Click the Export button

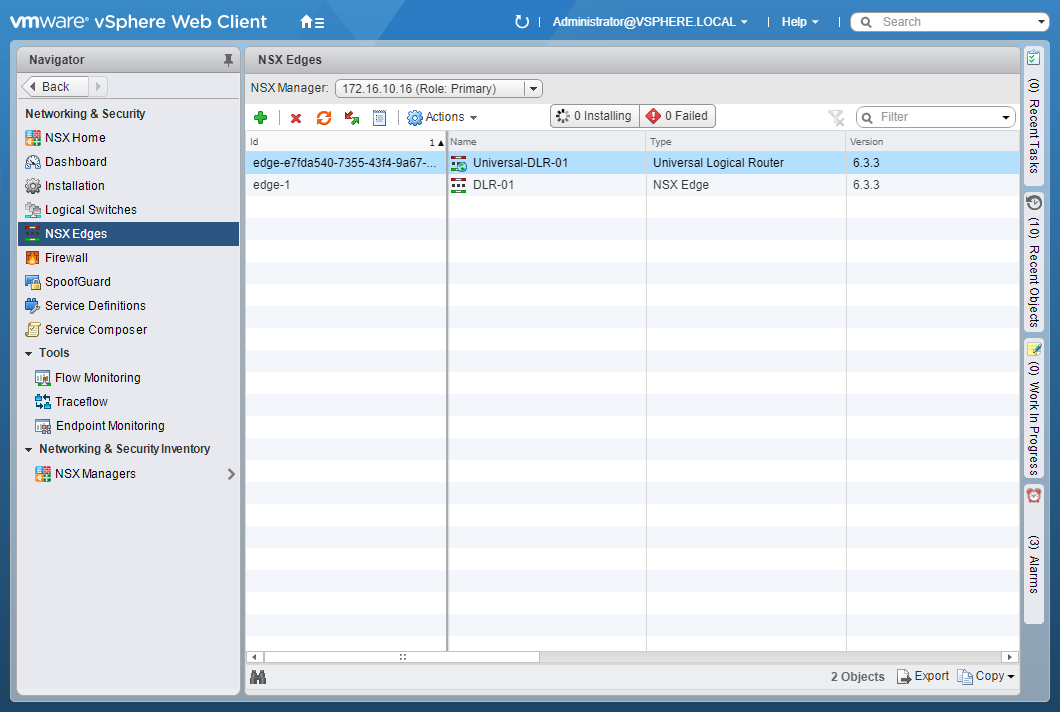(922, 677)
